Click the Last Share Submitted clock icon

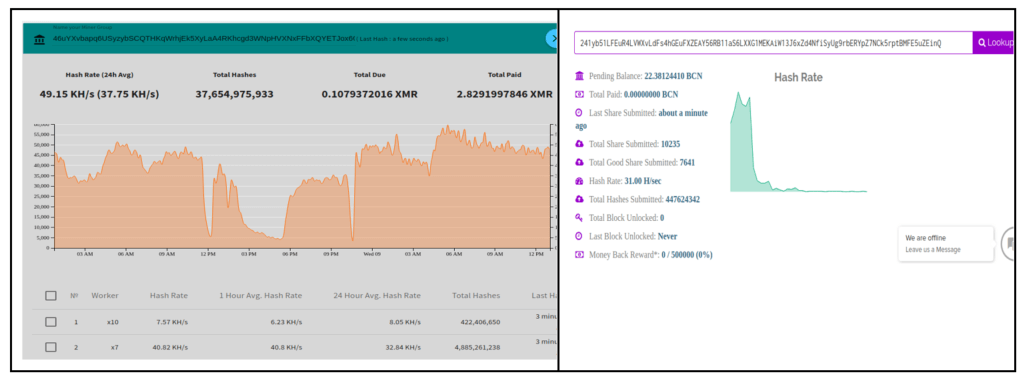point(579,112)
